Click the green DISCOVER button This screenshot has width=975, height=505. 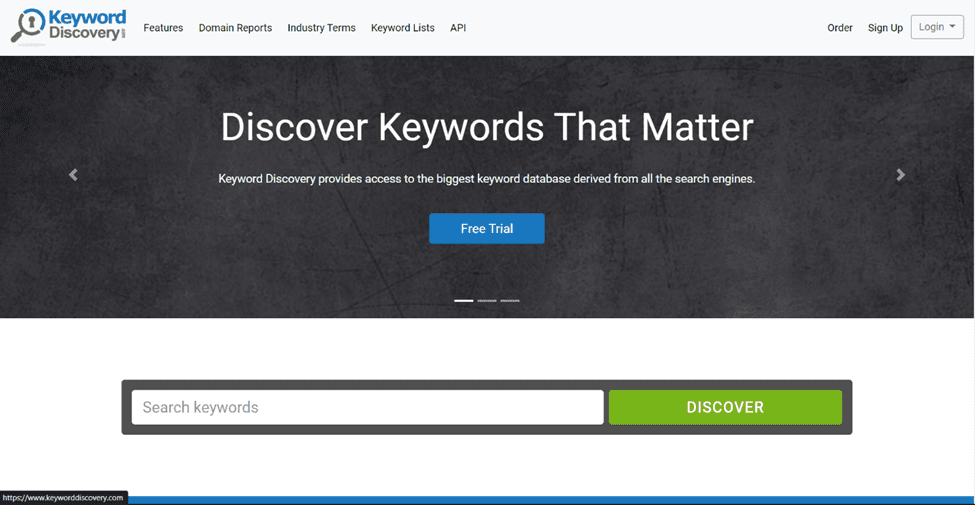[725, 407]
